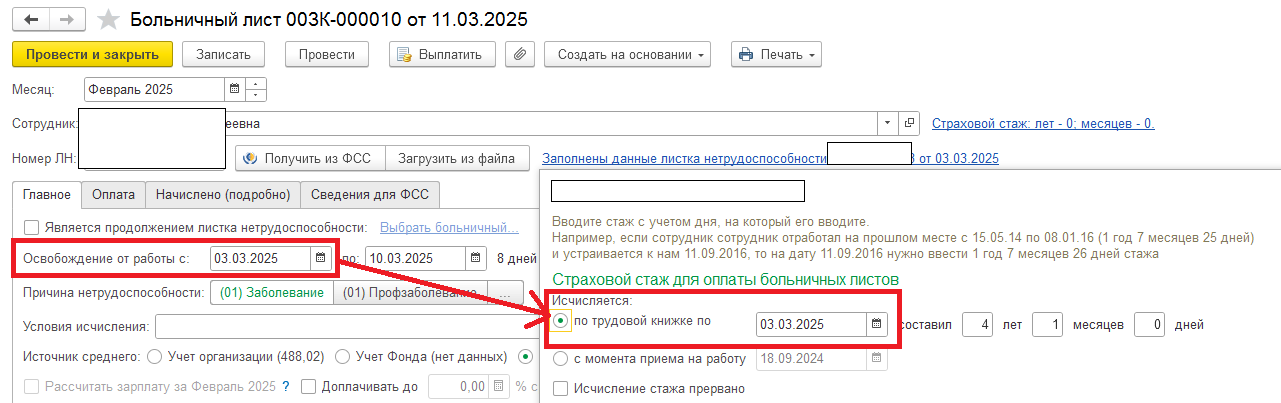Open calendar for Месяц field

(234, 89)
